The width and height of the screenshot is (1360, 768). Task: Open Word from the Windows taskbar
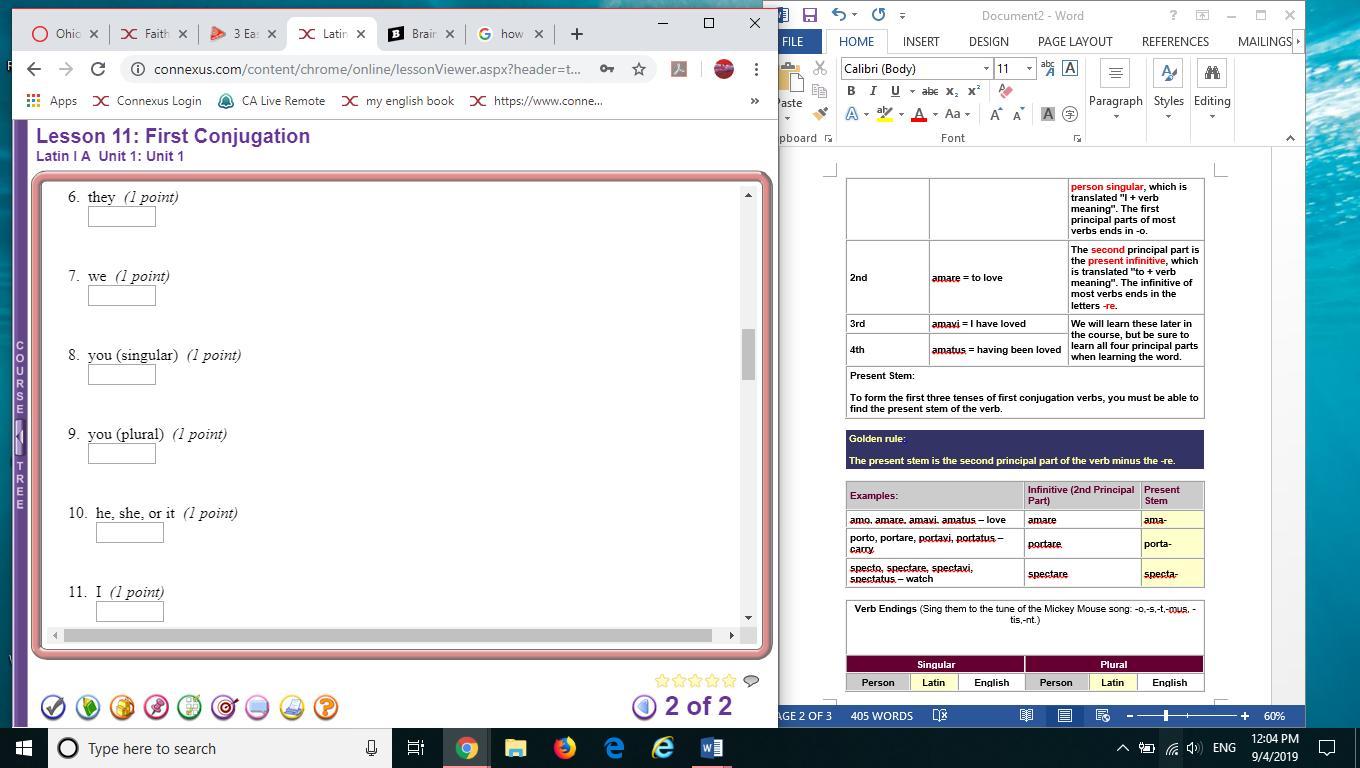click(711, 748)
